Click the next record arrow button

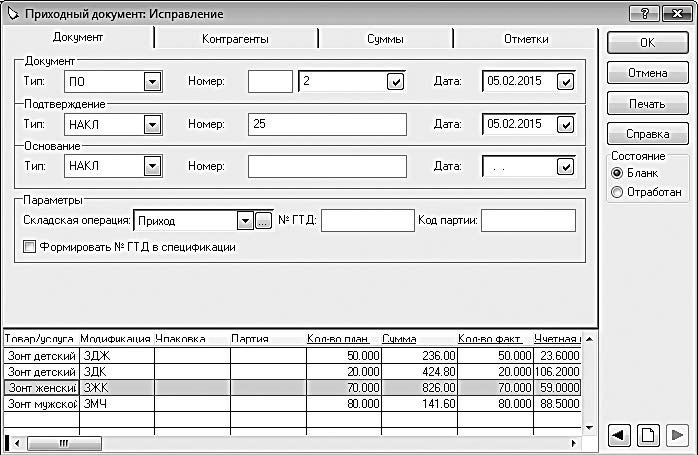(x=677, y=435)
